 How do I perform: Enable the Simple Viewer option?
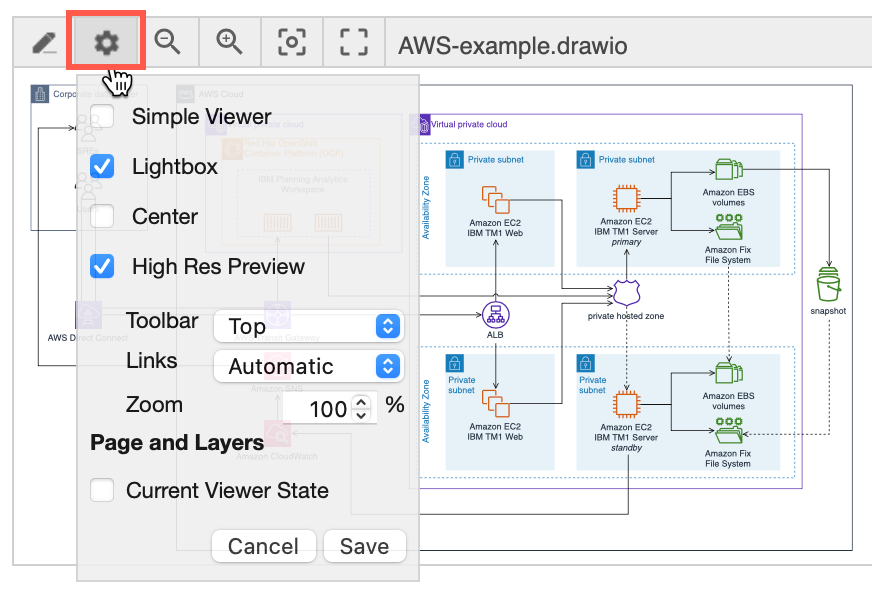[x=101, y=116]
